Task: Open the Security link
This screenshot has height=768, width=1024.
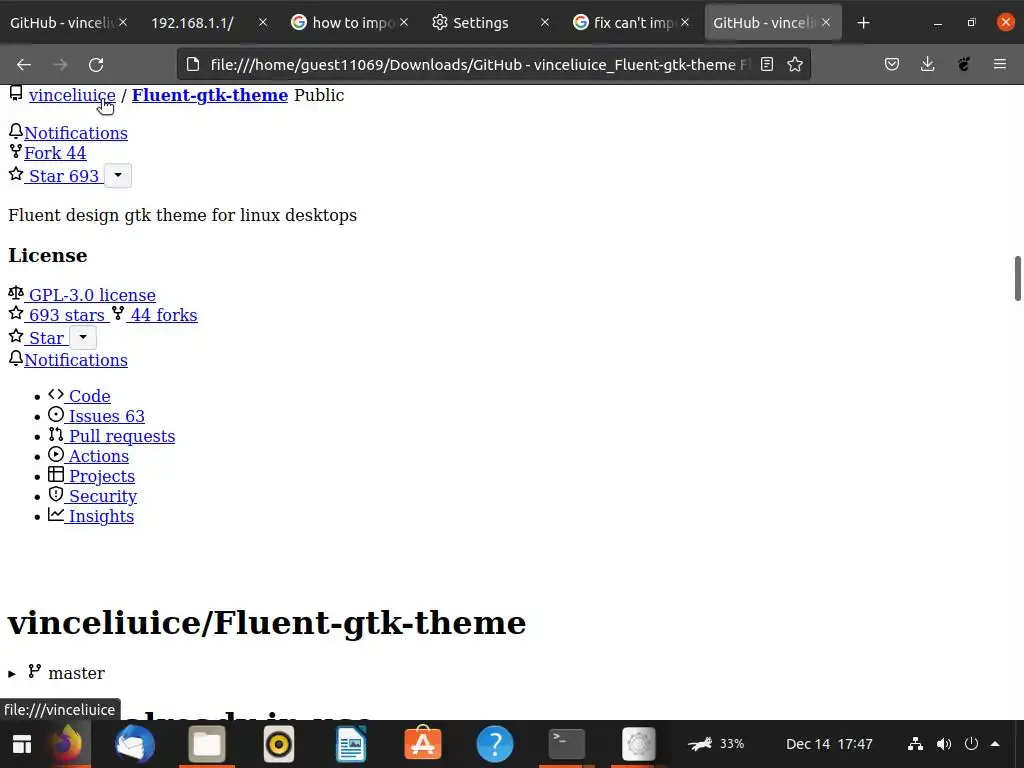Action: pos(102,496)
